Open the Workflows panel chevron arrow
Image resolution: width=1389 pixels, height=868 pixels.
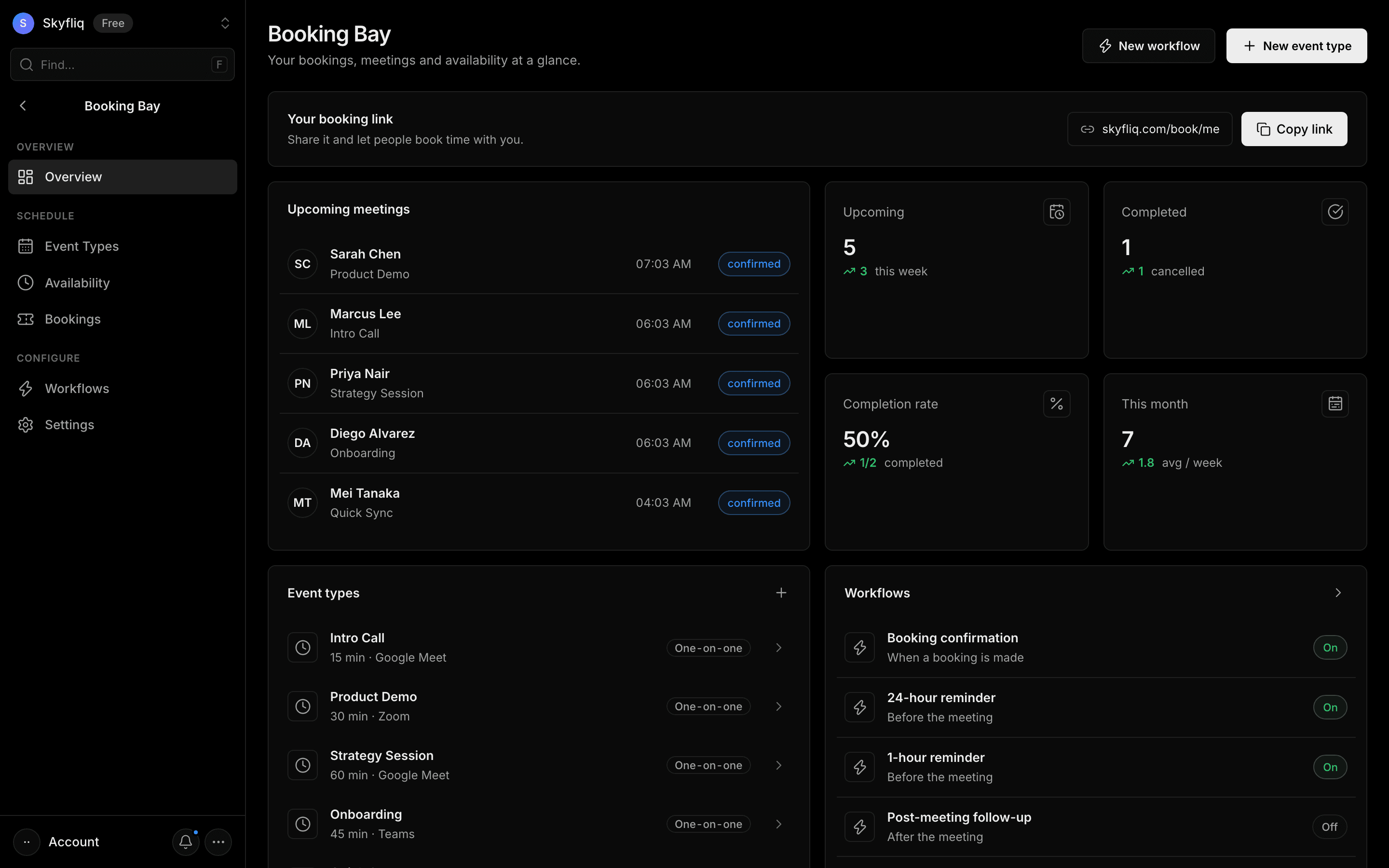(1337, 593)
